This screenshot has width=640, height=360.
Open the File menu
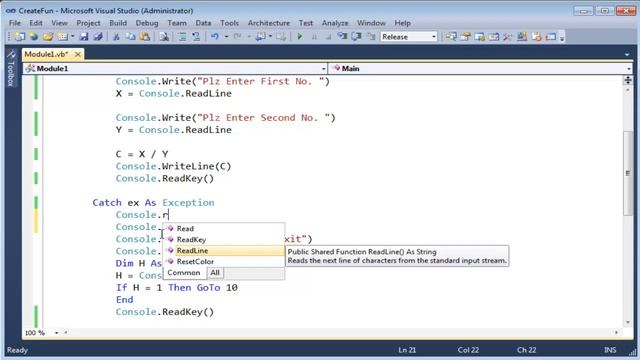click(x=15, y=23)
